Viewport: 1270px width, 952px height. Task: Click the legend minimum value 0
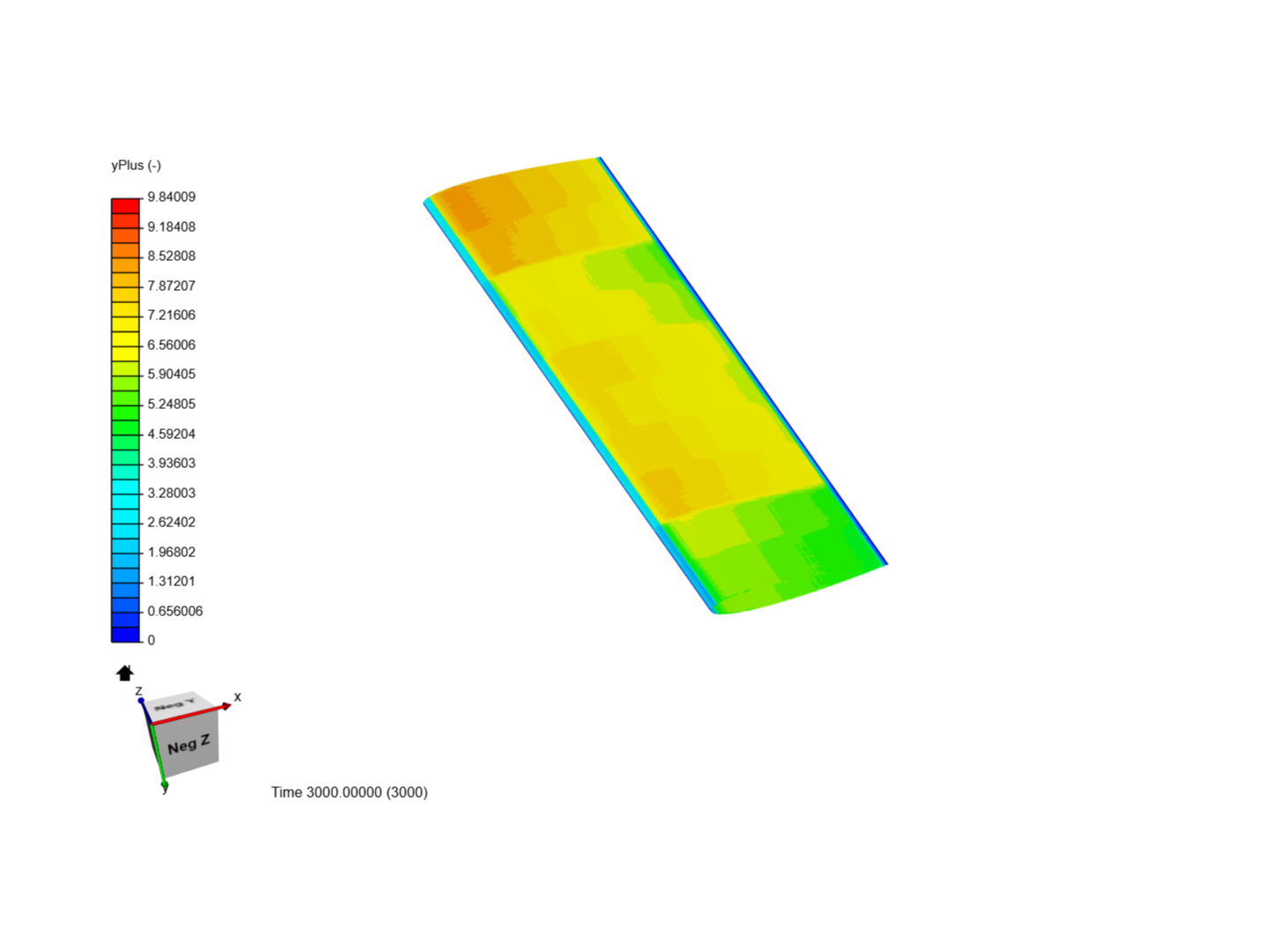pyautogui.click(x=151, y=640)
